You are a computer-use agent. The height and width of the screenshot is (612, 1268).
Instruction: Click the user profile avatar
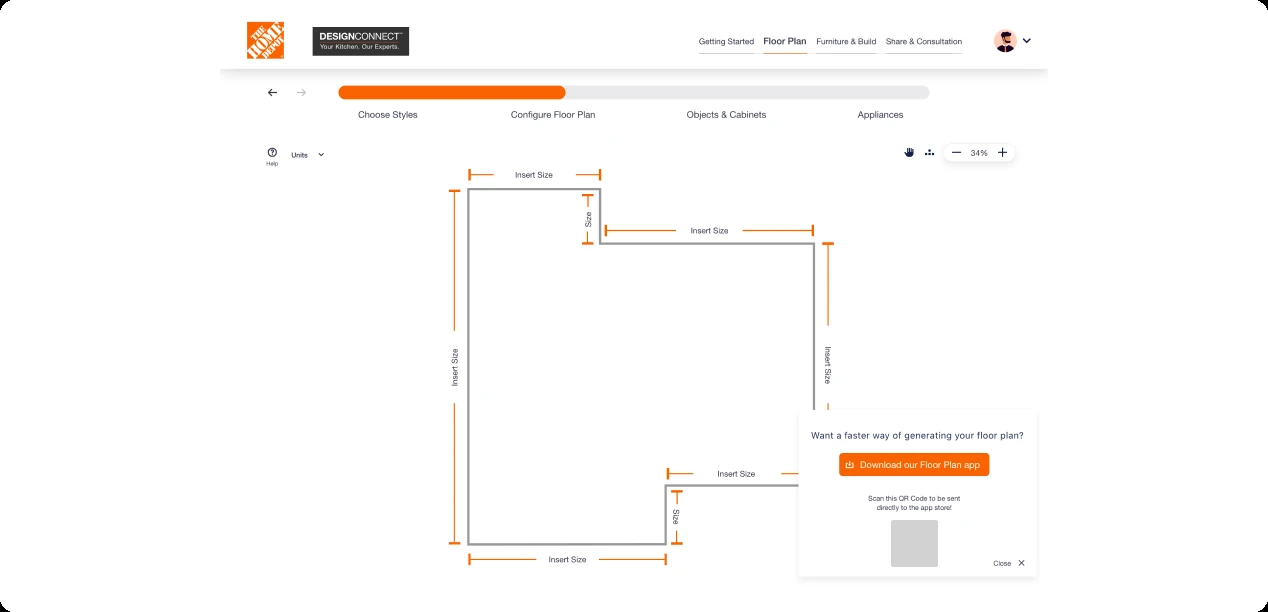[1005, 41]
